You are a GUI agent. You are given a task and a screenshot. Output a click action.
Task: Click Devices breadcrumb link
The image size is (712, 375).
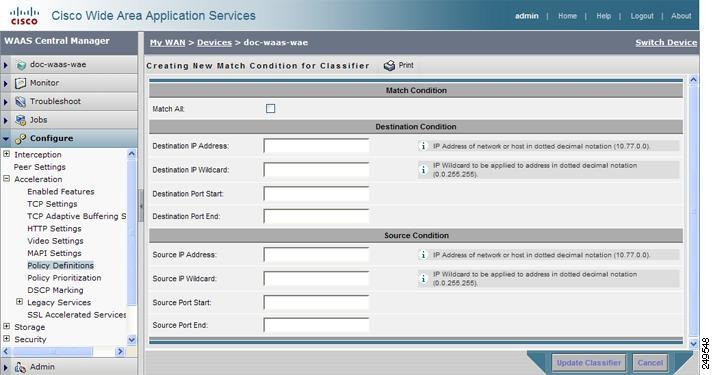214,43
